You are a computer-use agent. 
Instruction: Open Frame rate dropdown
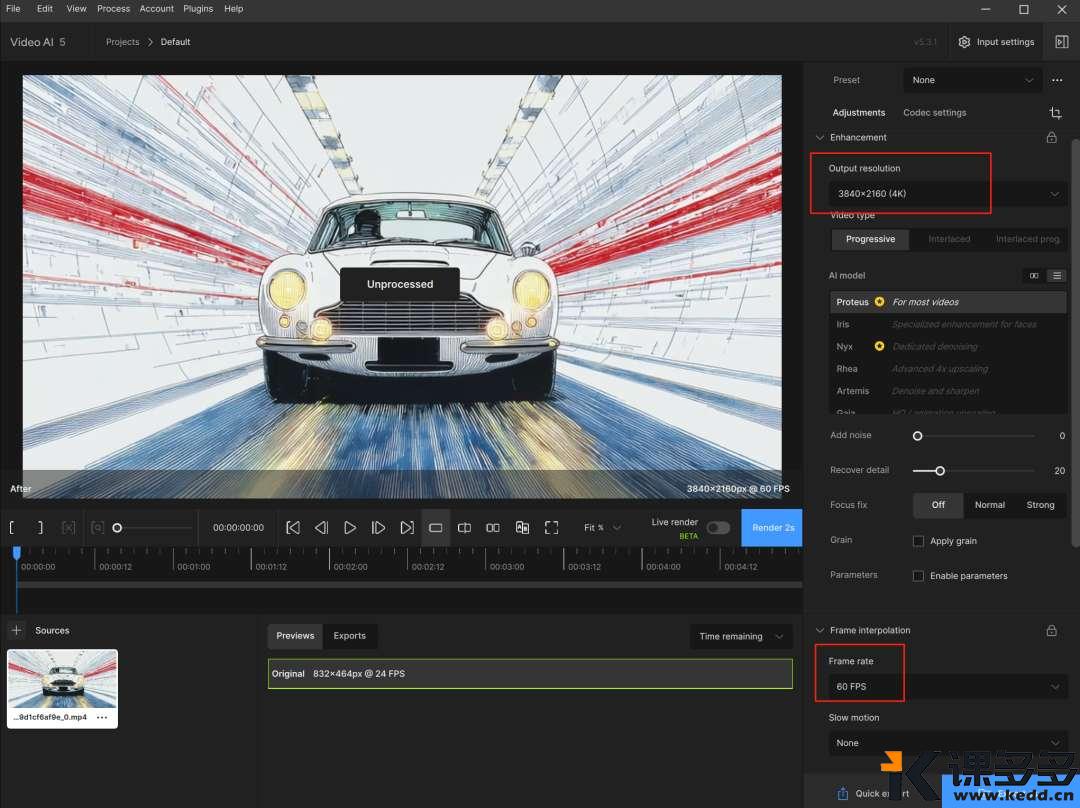pos(947,687)
